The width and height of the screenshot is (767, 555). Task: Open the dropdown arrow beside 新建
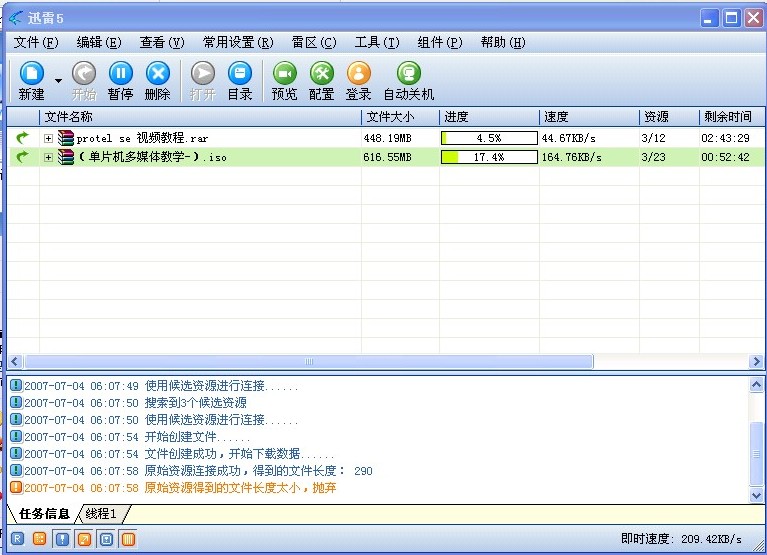pyautogui.click(x=58, y=81)
